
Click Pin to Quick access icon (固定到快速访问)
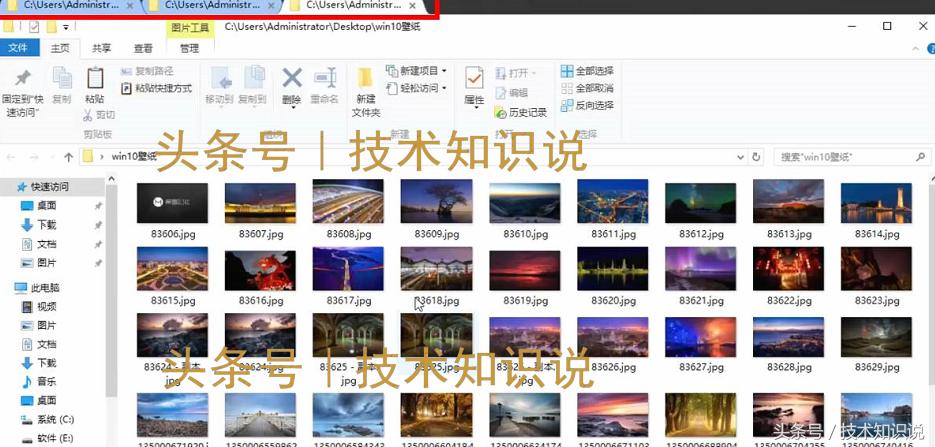point(23,79)
